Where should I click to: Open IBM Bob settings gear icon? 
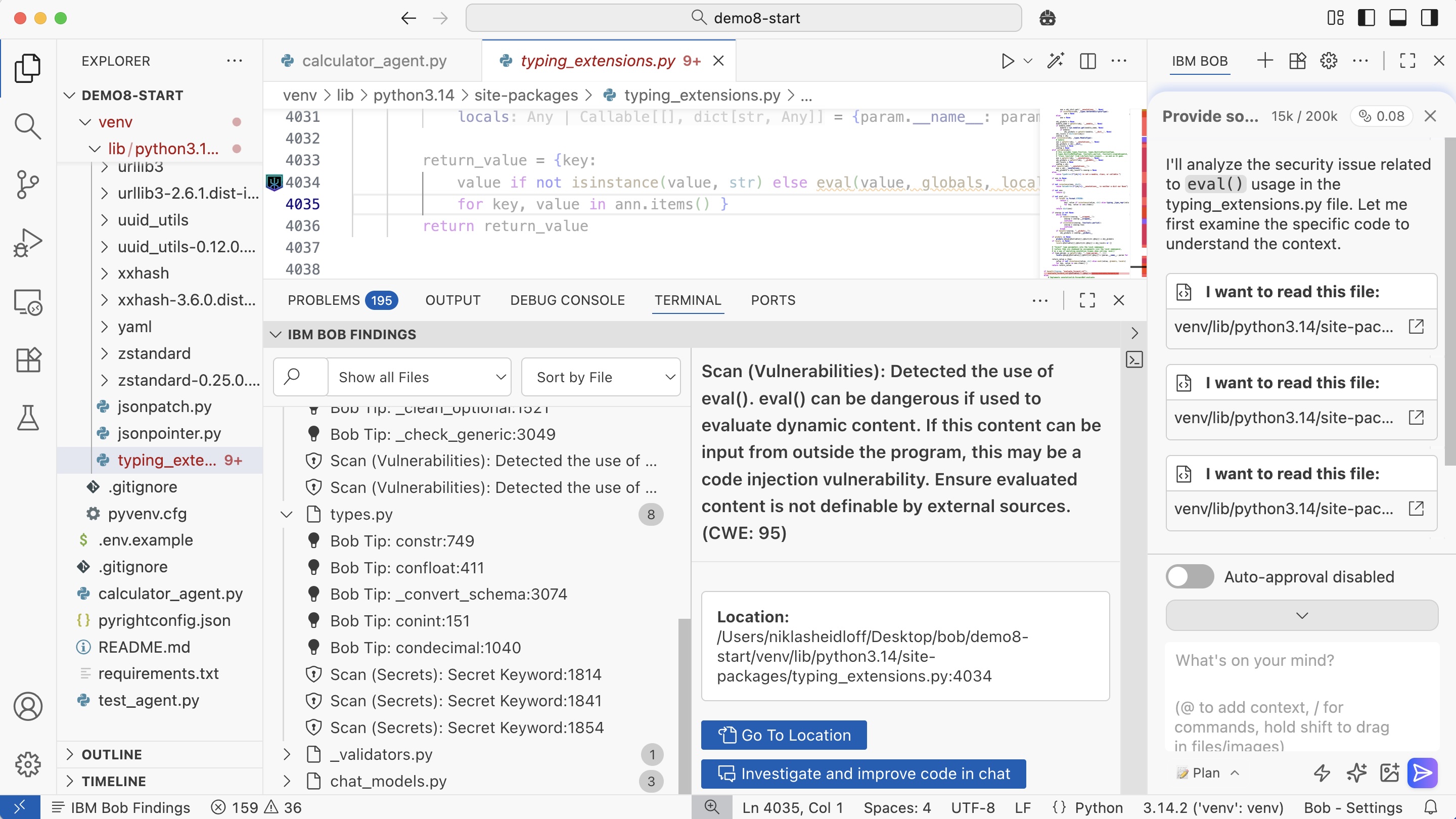tap(1328, 61)
